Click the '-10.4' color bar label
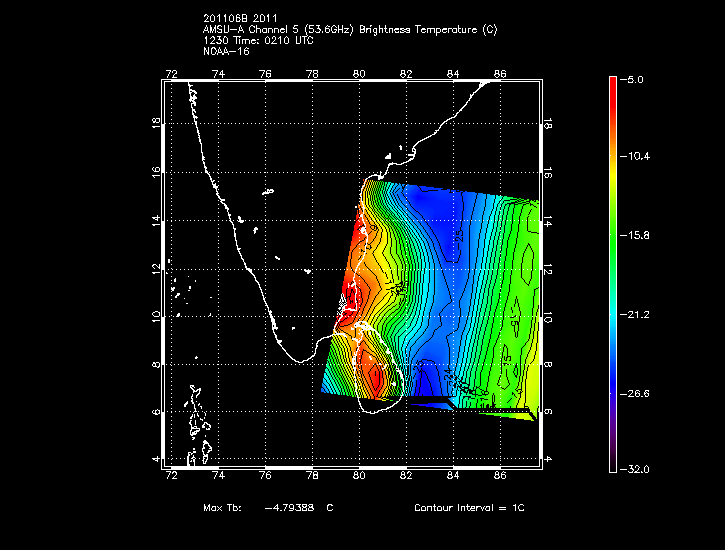The image size is (725, 550). pos(634,156)
